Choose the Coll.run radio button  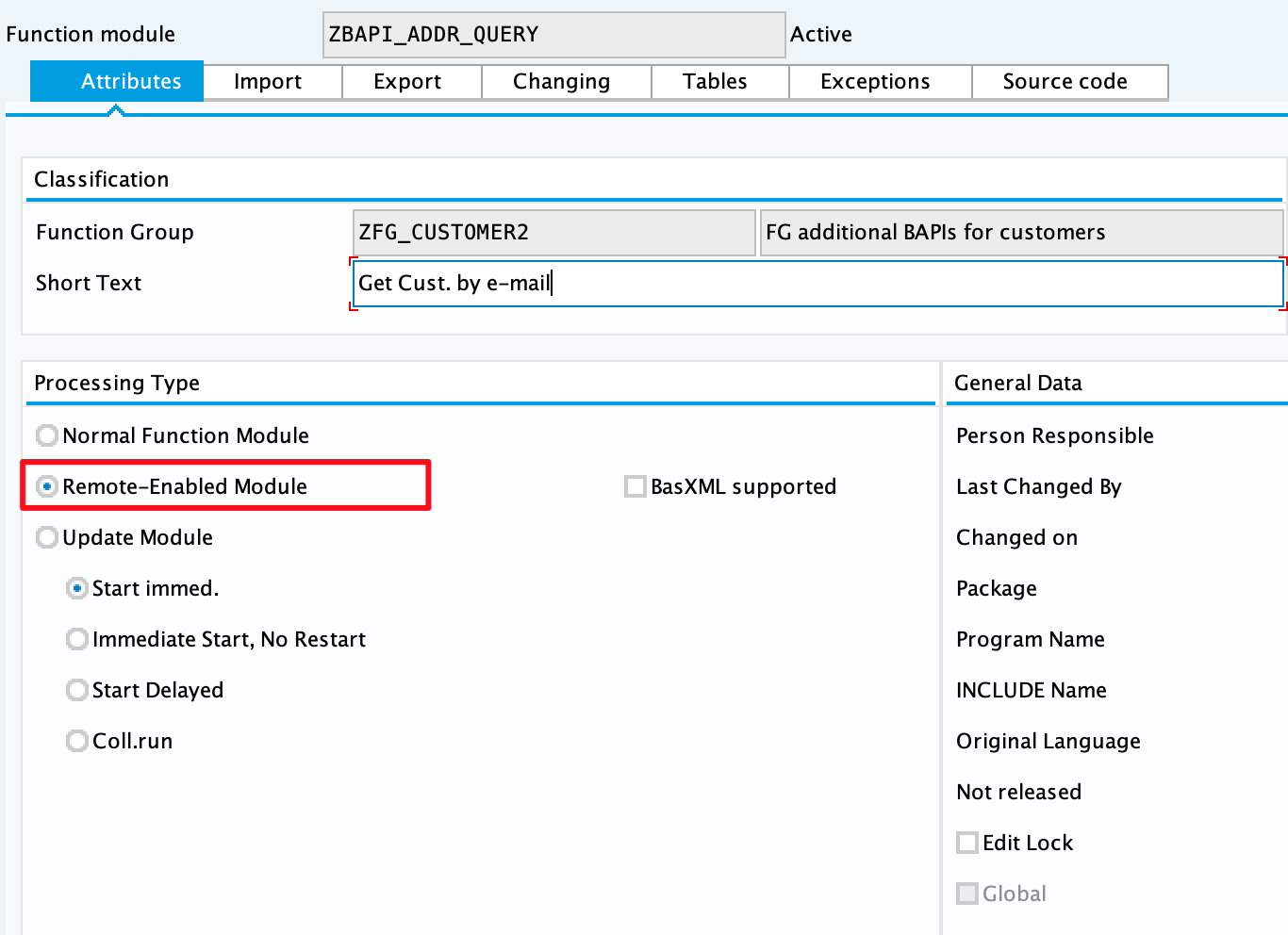pyautogui.click(x=77, y=741)
